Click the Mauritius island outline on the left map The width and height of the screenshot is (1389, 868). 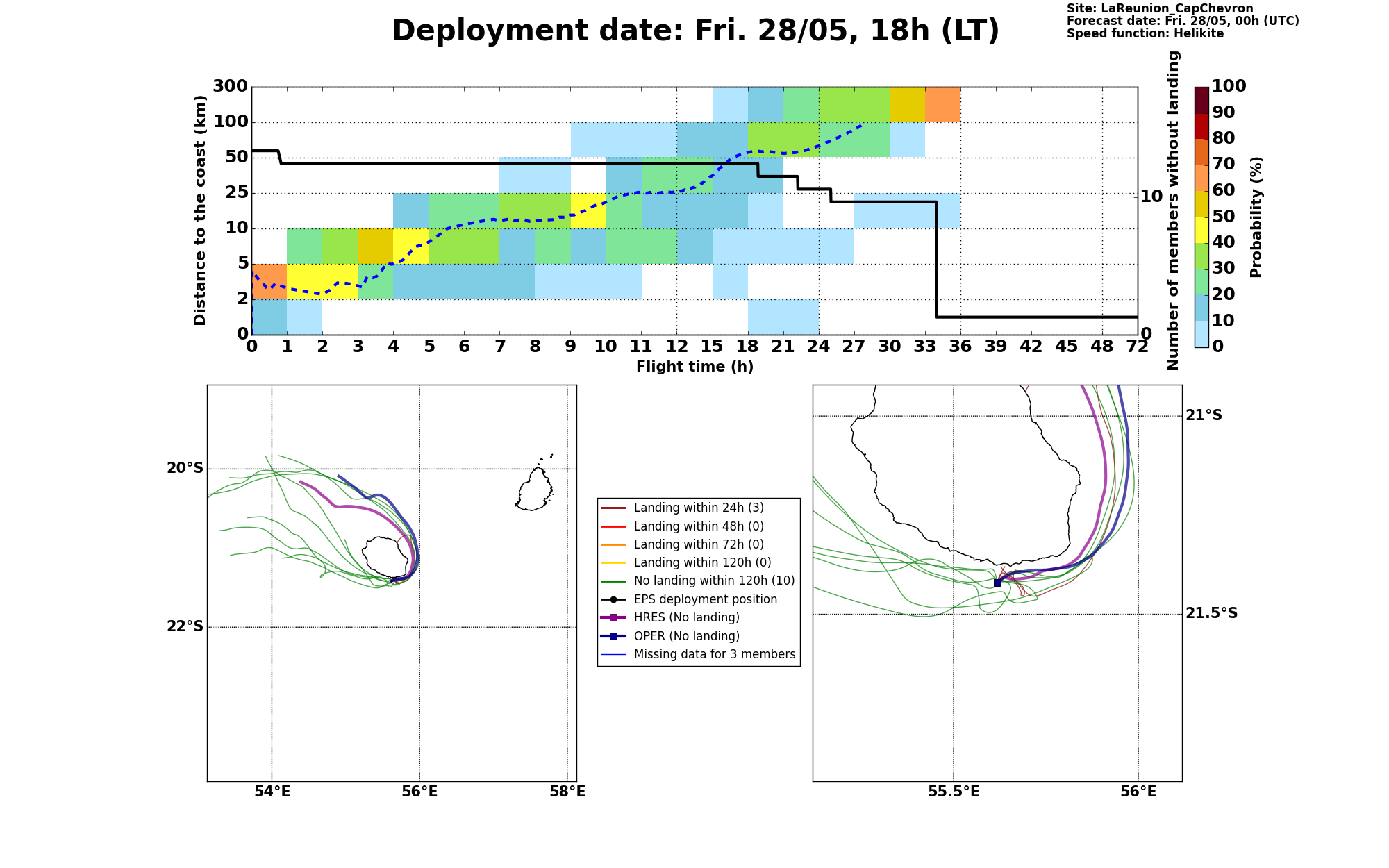tap(535, 489)
